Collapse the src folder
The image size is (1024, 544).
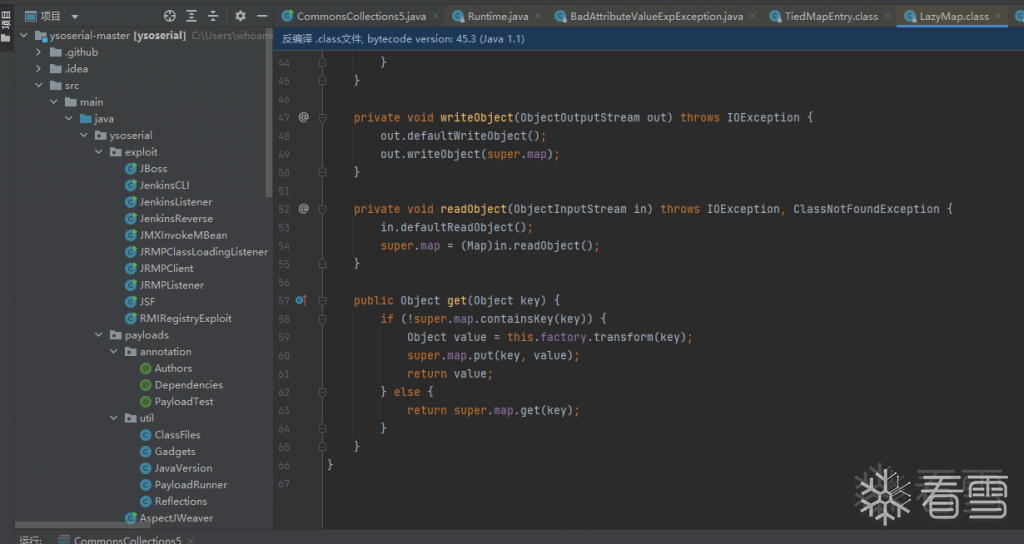39,85
